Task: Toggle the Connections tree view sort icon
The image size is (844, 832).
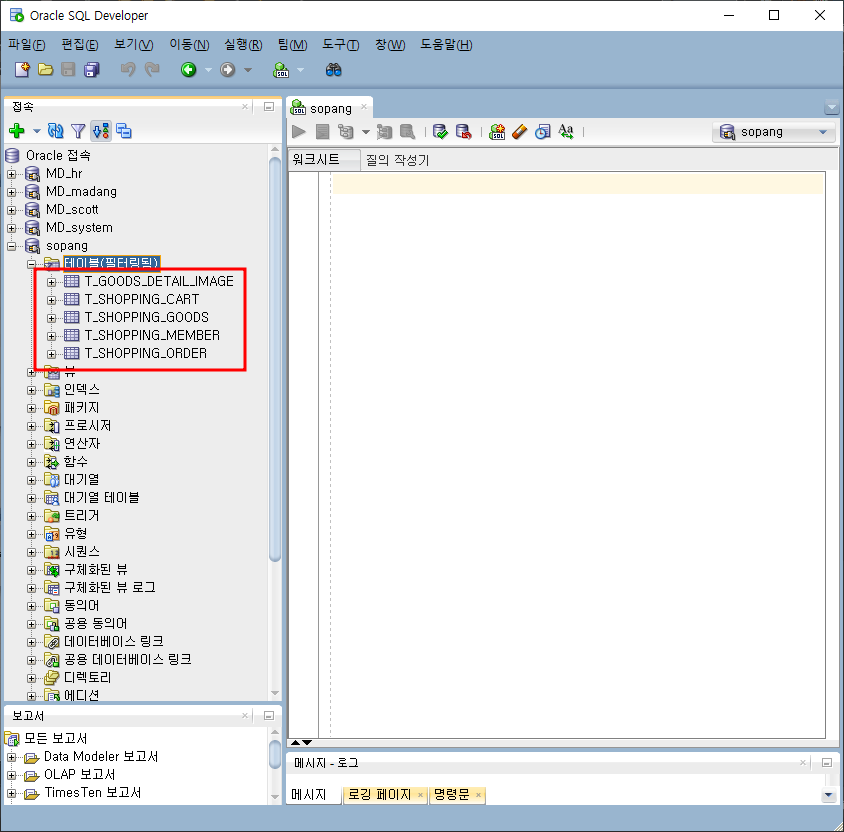Action: [101, 130]
